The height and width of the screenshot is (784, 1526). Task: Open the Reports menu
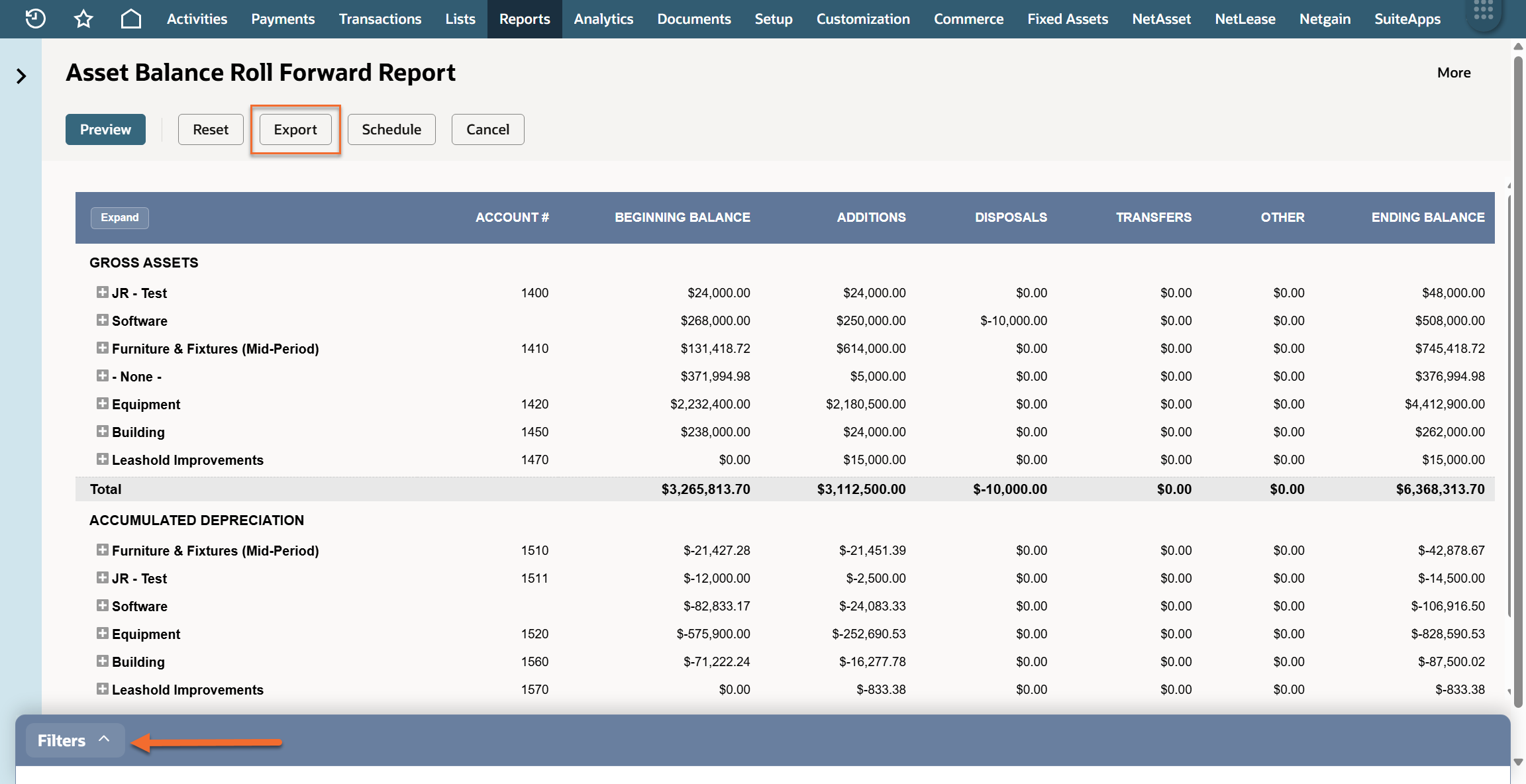(x=525, y=19)
